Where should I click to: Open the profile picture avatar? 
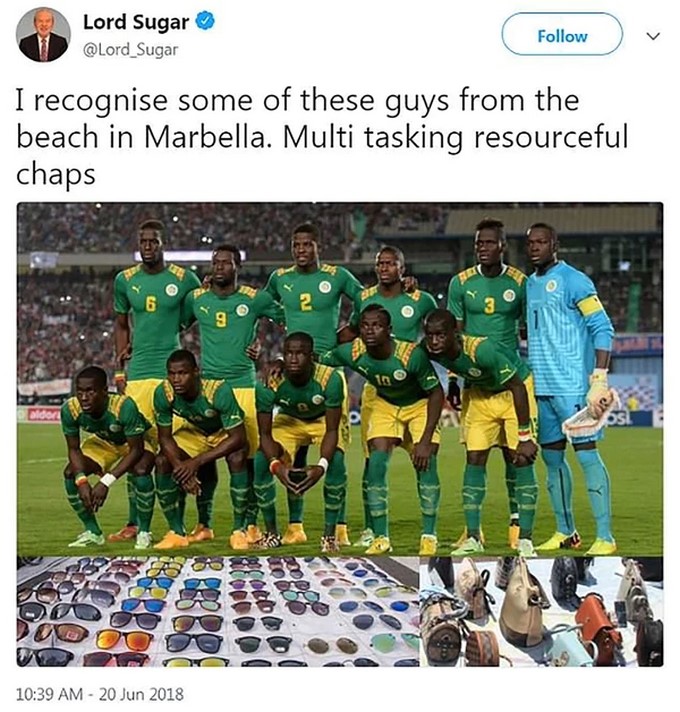tap(44, 35)
